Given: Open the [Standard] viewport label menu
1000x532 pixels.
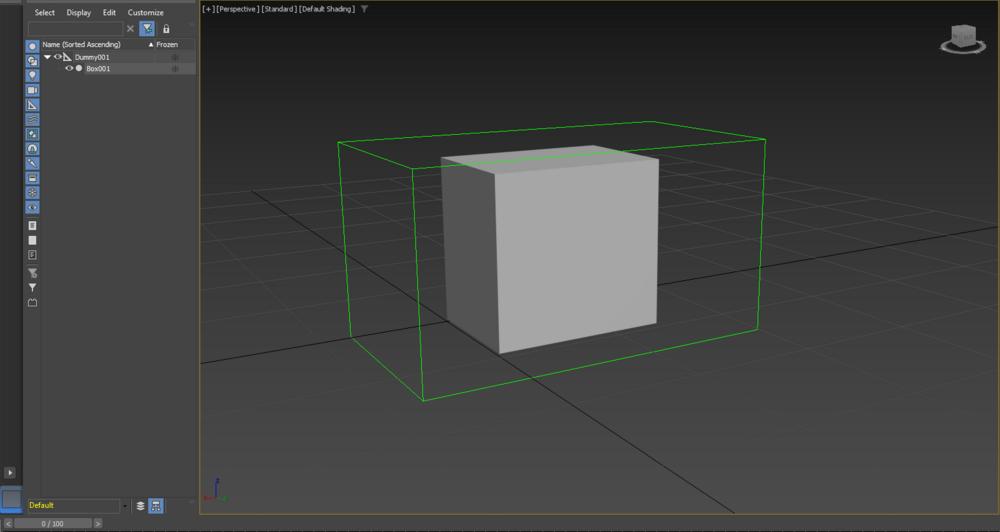Looking at the screenshot, I should coord(279,9).
